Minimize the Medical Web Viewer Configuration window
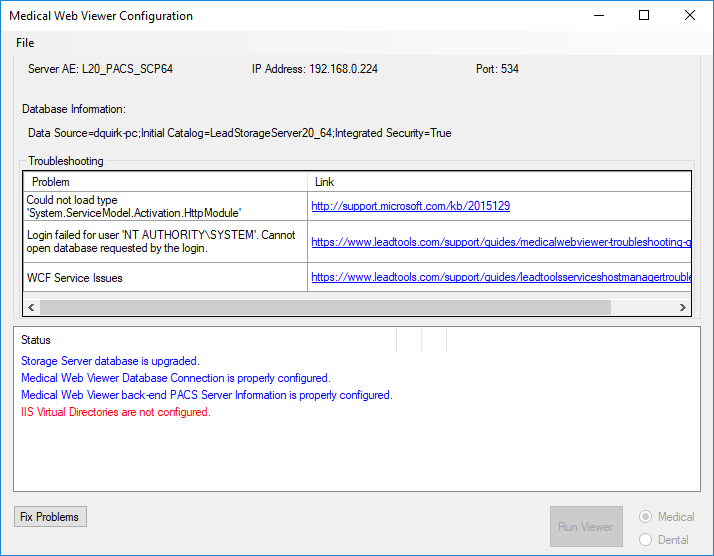The height and width of the screenshot is (556, 714). (599, 15)
